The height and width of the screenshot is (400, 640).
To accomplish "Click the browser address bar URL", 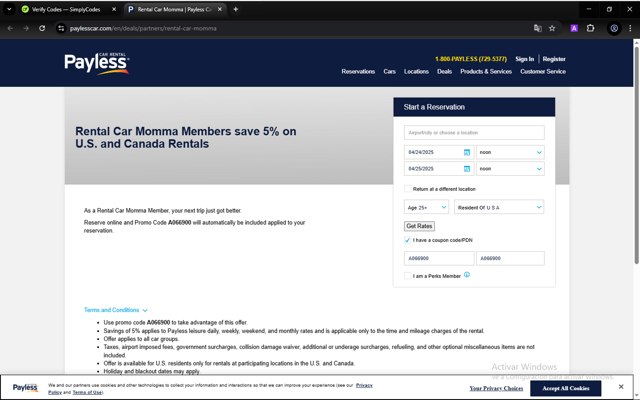I will click(143, 28).
